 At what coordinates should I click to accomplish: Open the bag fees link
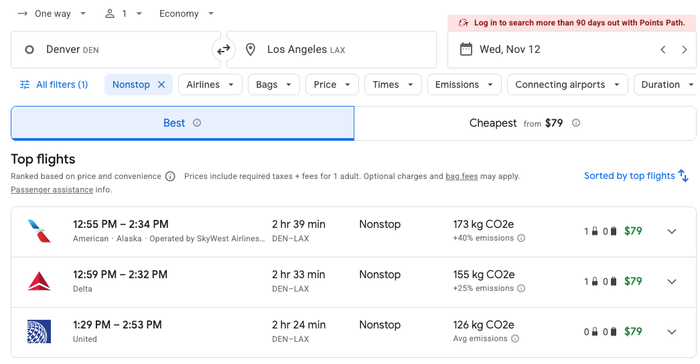(462, 176)
